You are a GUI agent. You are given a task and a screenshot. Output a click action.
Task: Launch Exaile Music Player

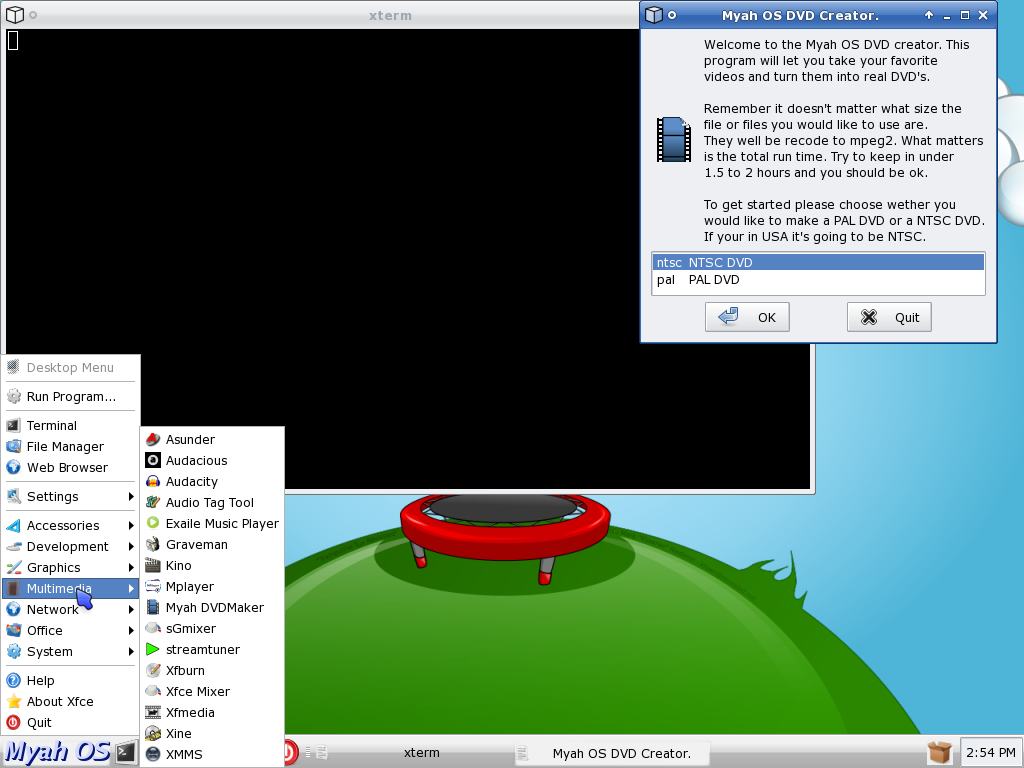[212, 523]
